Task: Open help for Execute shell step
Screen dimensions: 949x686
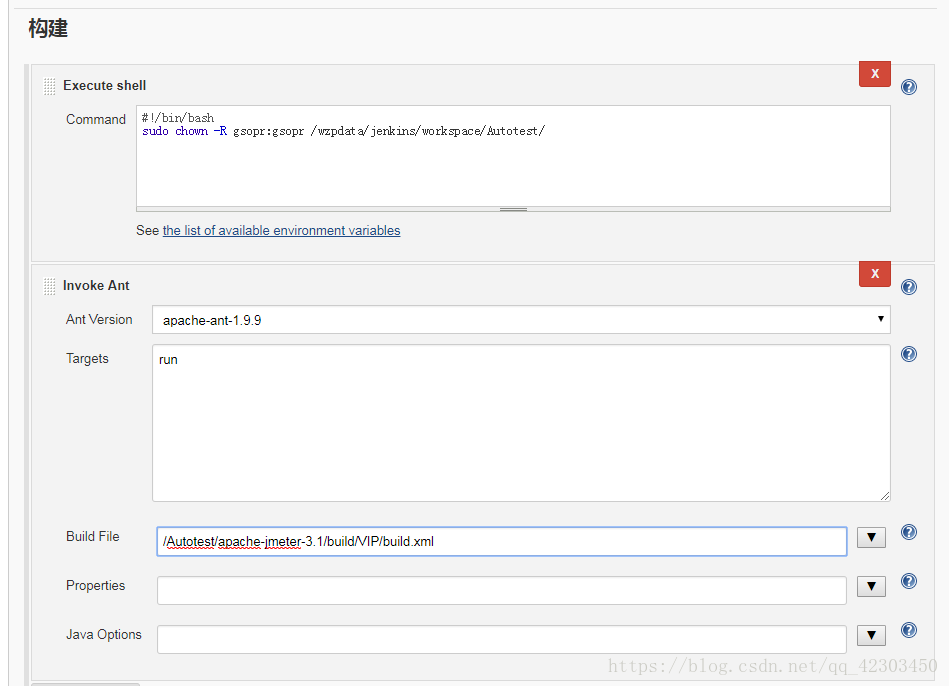Action: click(908, 87)
